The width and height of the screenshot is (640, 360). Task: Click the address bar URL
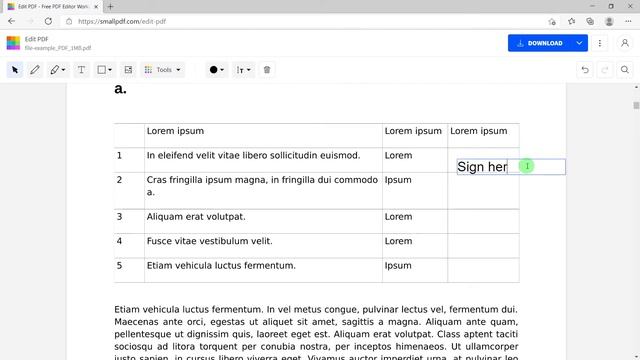click(x=122, y=21)
